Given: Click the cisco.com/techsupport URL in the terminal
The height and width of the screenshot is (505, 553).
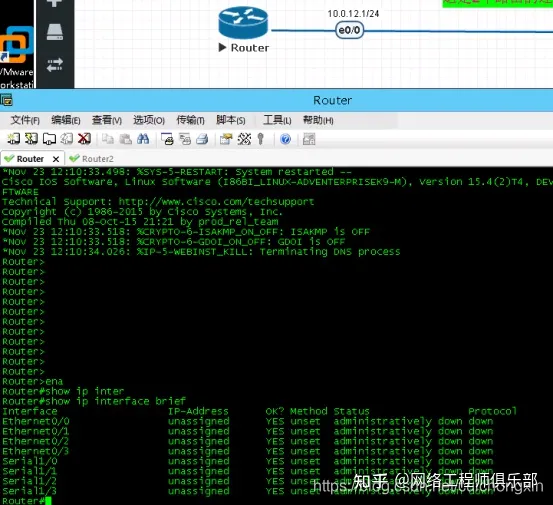Looking at the screenshot, I should click(x=216, y=202).
